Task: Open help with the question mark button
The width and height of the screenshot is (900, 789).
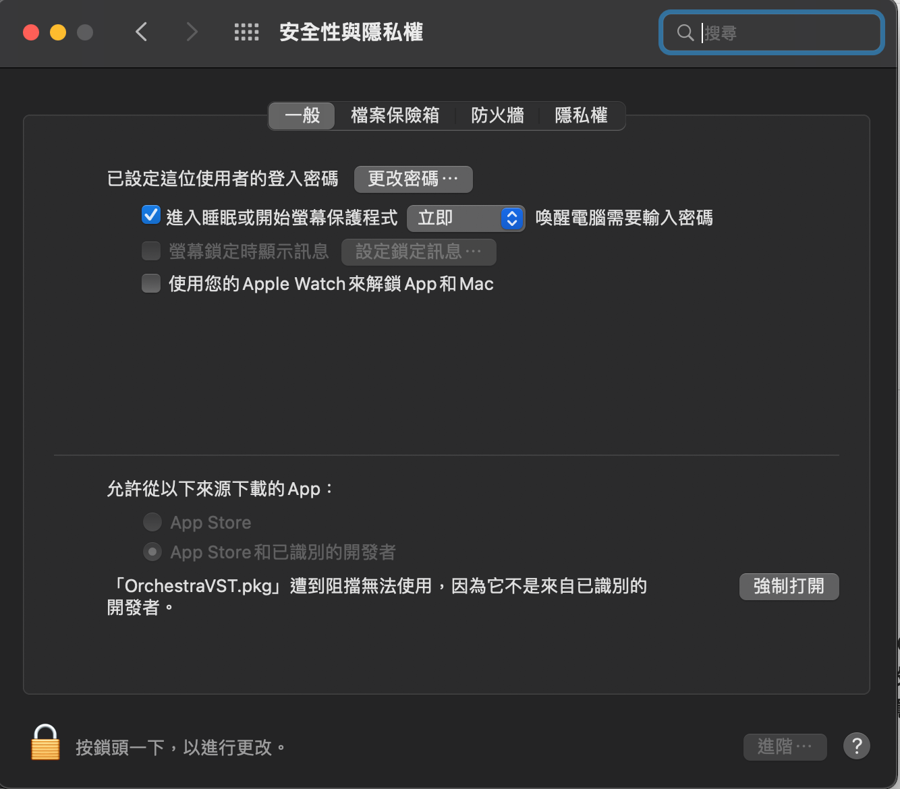Action: [x=856, y=746]
